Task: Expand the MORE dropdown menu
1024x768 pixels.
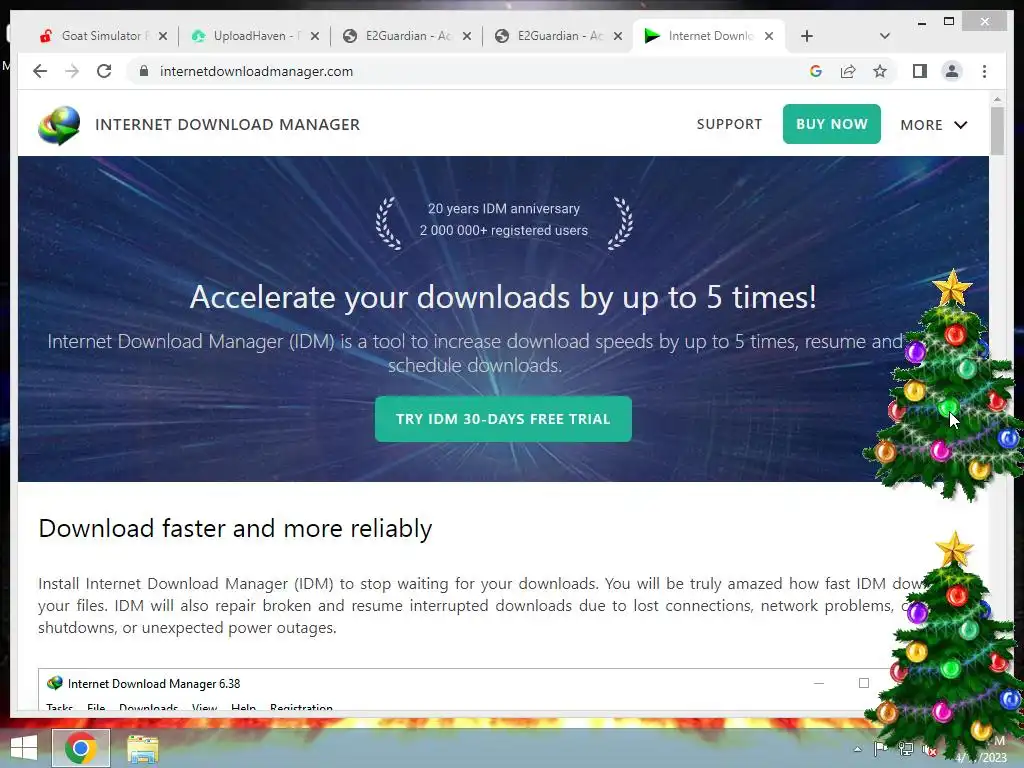Action: coord(934,125)
